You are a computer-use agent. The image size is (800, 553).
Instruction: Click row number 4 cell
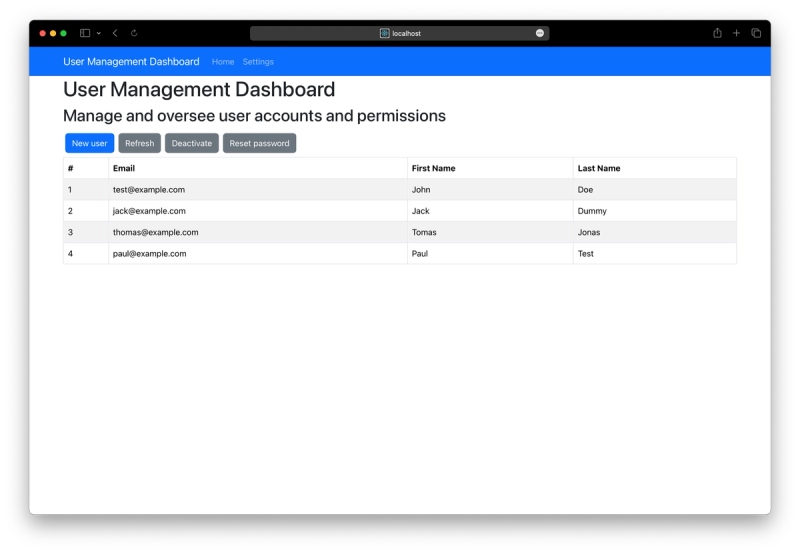click(86, 254)
